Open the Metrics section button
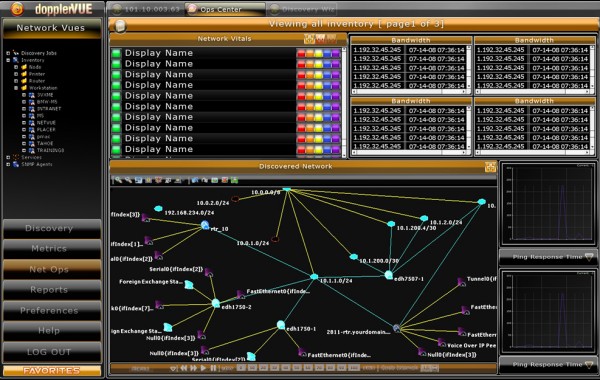Image resolution: width=600 pixels, height=380 pixels. point(52,249)
